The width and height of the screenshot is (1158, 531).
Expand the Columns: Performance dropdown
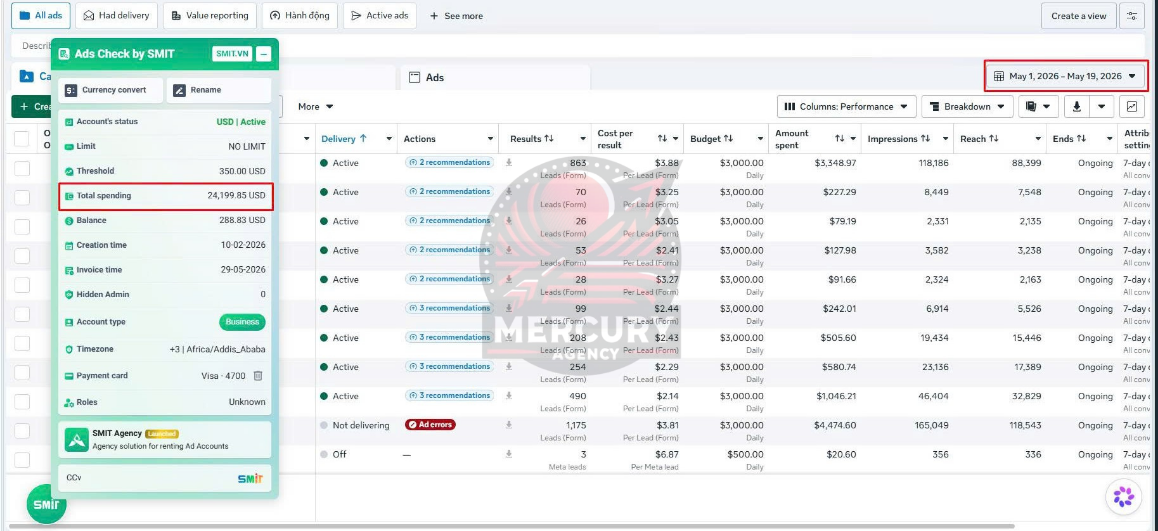pos(846,106)
